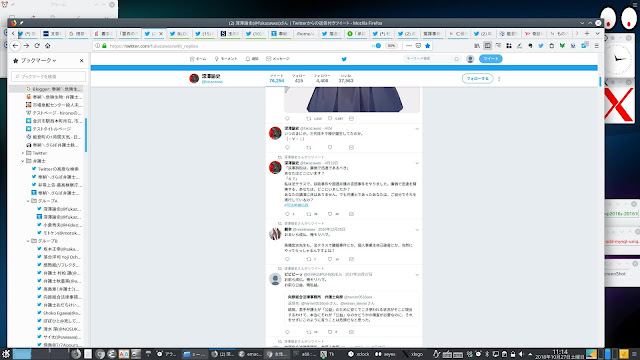Like the 4月19日 深澤諭史 tweet

click(330, 214)
